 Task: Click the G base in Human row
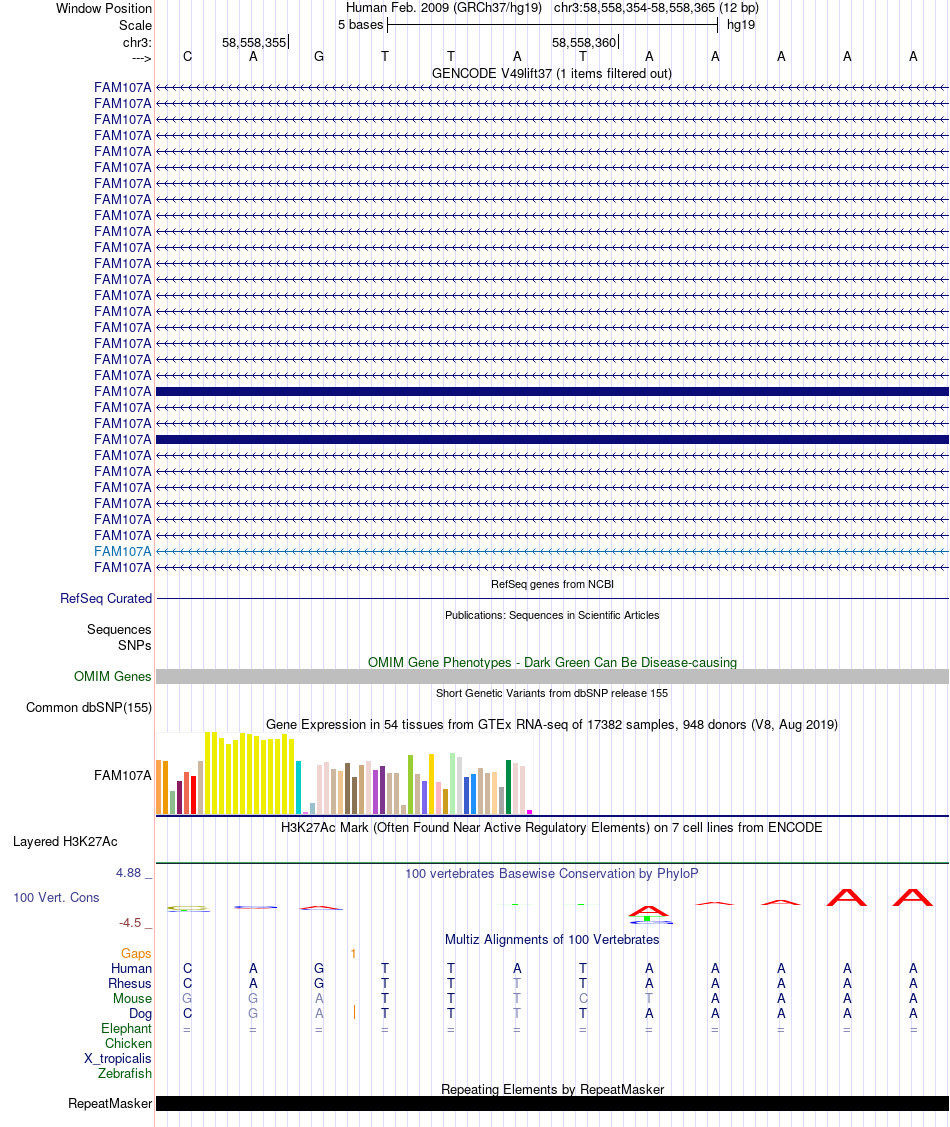[319, 969]
